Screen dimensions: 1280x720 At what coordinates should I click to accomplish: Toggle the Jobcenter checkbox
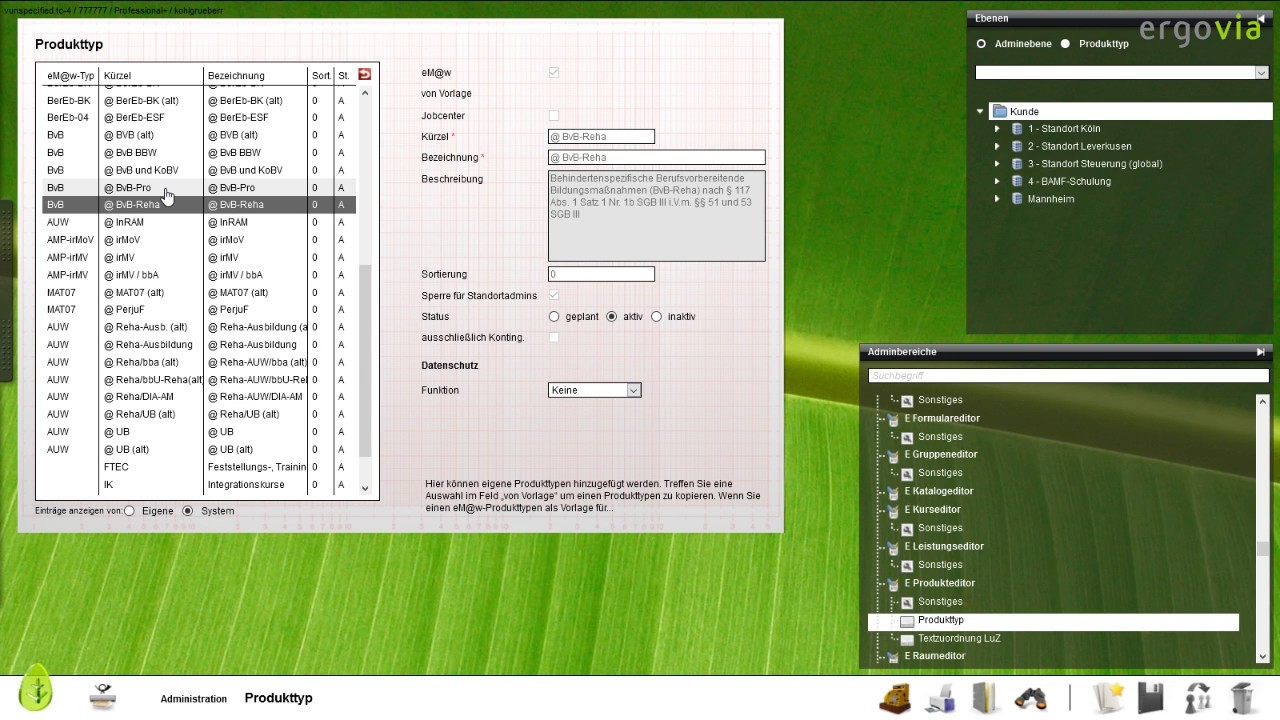(x=554, y=116)
